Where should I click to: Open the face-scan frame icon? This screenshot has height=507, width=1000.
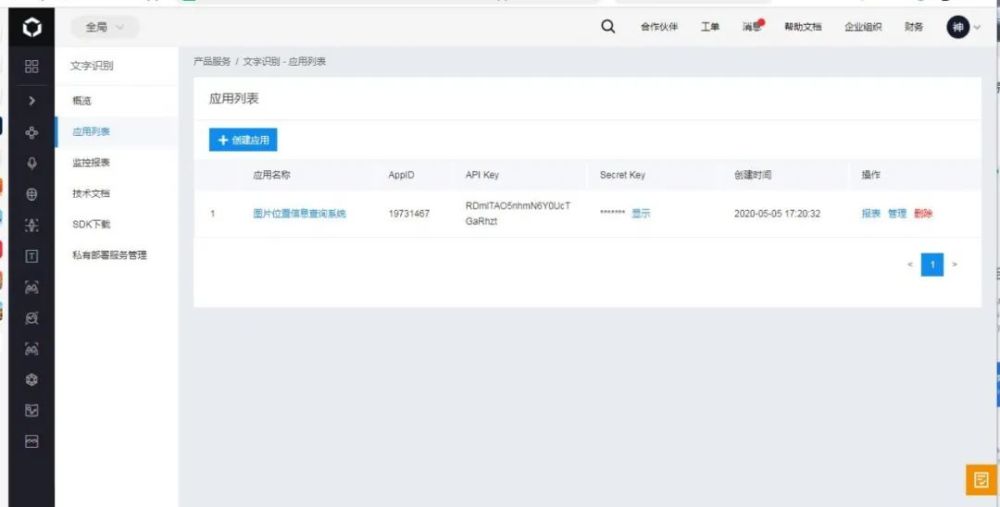pyautogui.click(x=32, y=225)
